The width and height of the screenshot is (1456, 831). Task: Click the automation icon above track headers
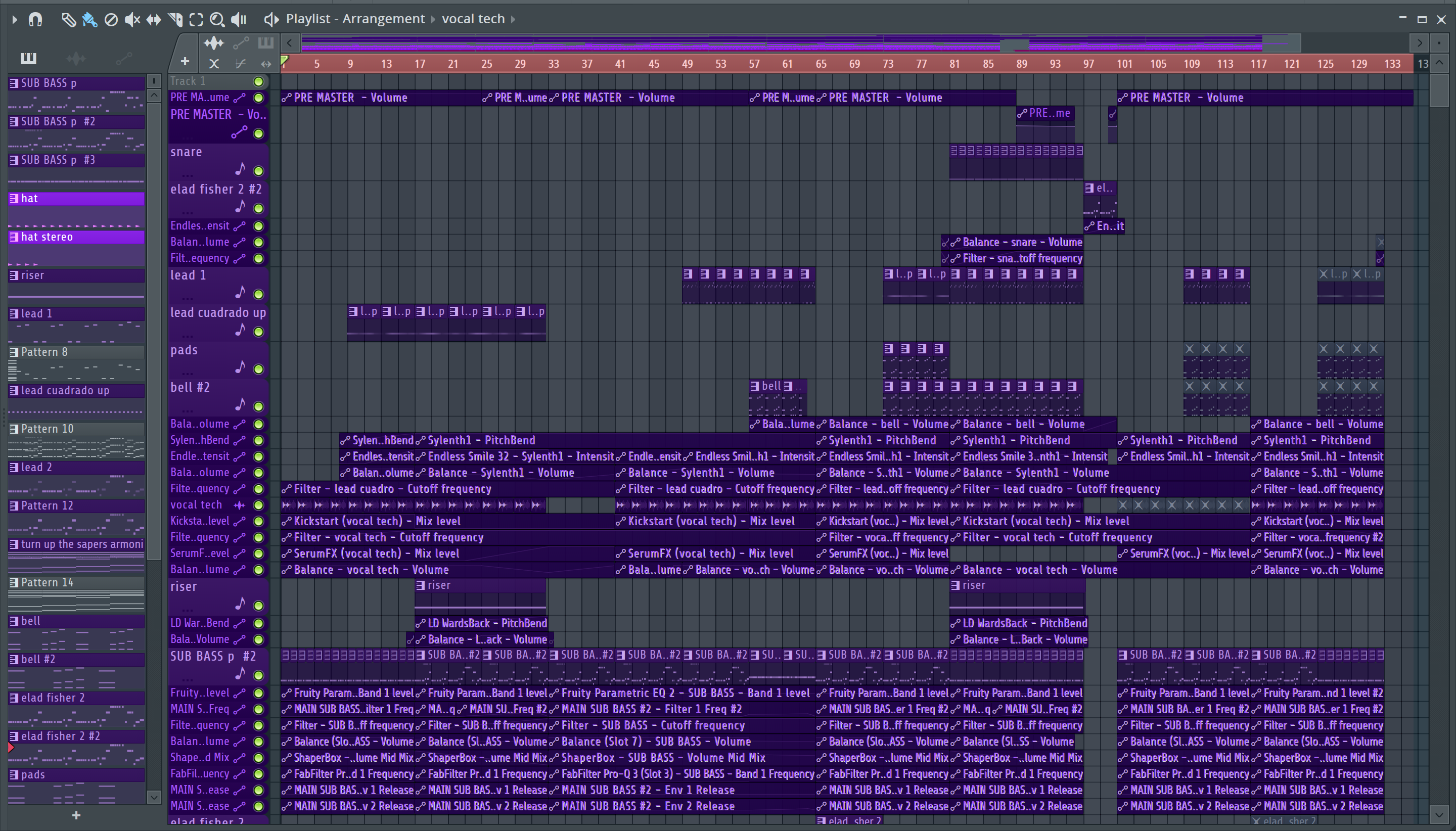click(x=241, y=43)
